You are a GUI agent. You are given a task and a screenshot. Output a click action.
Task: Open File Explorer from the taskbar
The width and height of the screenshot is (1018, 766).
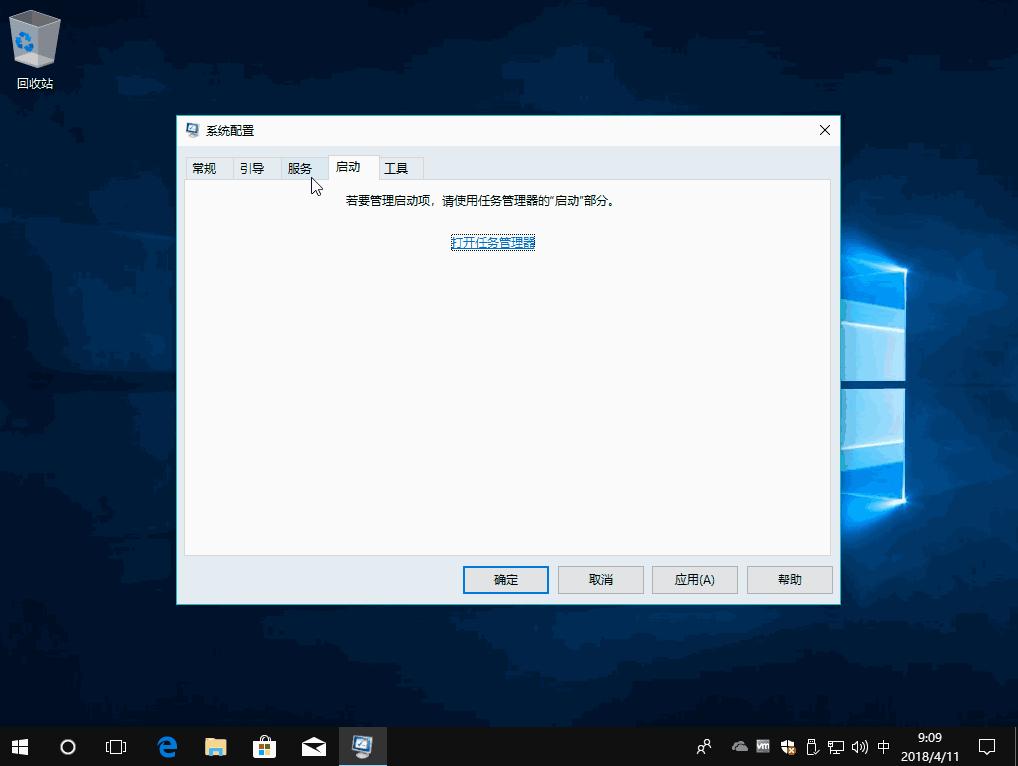215,746
